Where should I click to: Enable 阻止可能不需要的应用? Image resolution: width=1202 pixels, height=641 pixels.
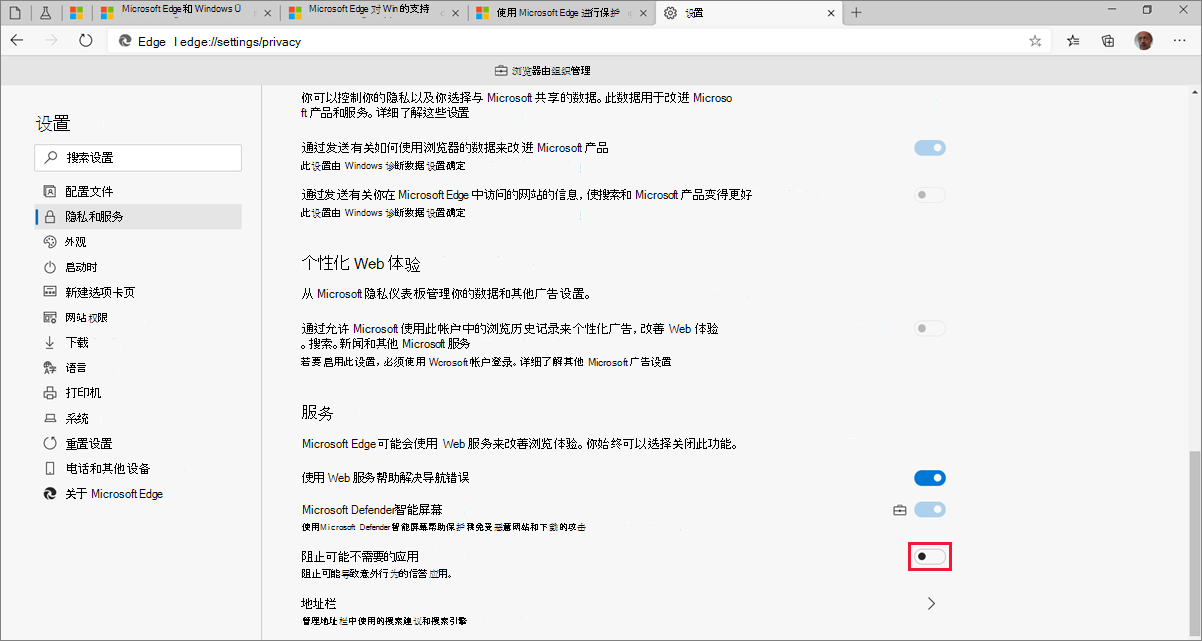(x=929, y=556)
